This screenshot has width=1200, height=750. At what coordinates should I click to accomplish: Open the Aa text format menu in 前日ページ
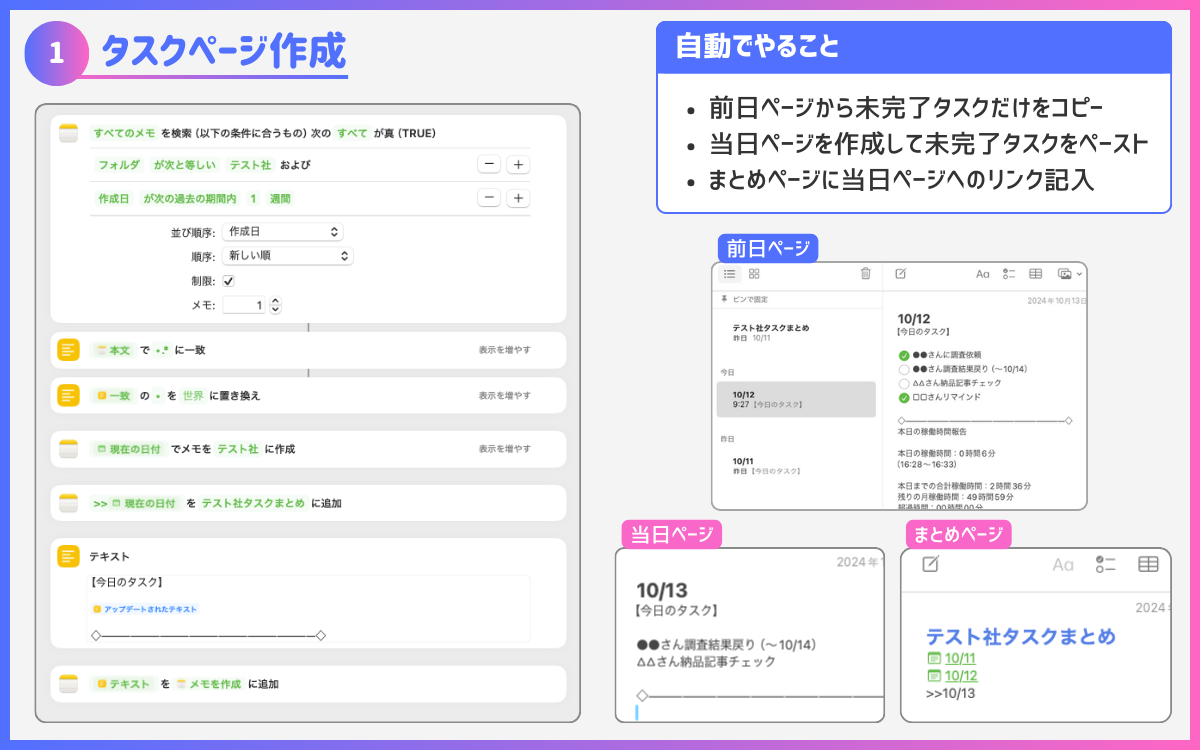[x=982, y=274]
